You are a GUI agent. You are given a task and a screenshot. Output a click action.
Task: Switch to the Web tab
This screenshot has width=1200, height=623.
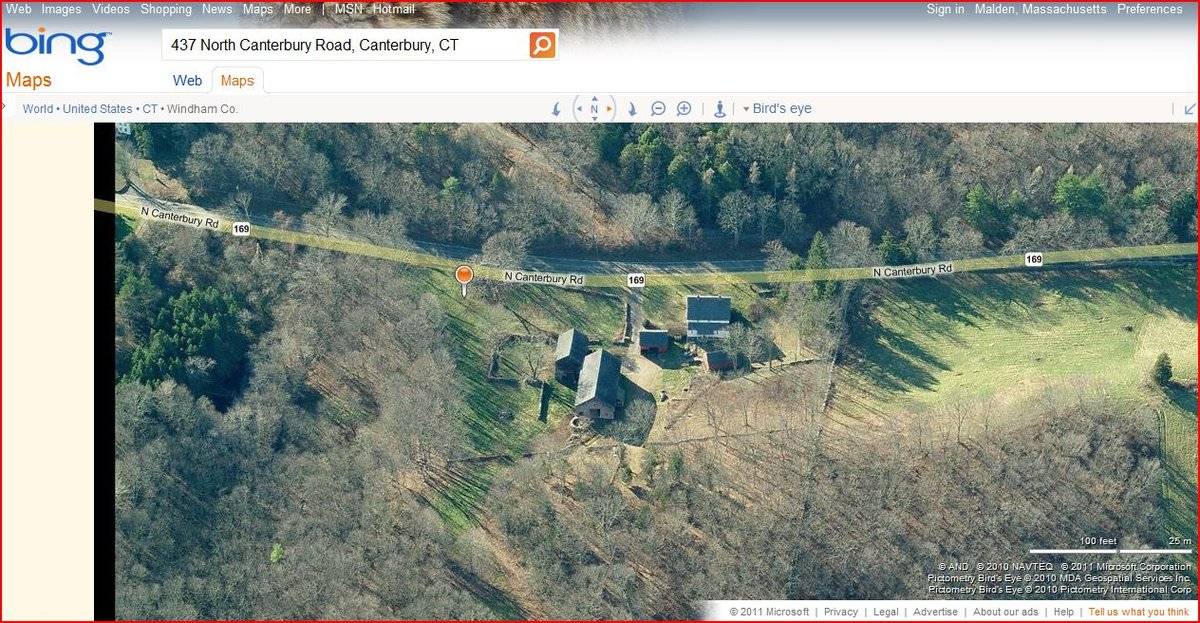click(x=187, y=81)
